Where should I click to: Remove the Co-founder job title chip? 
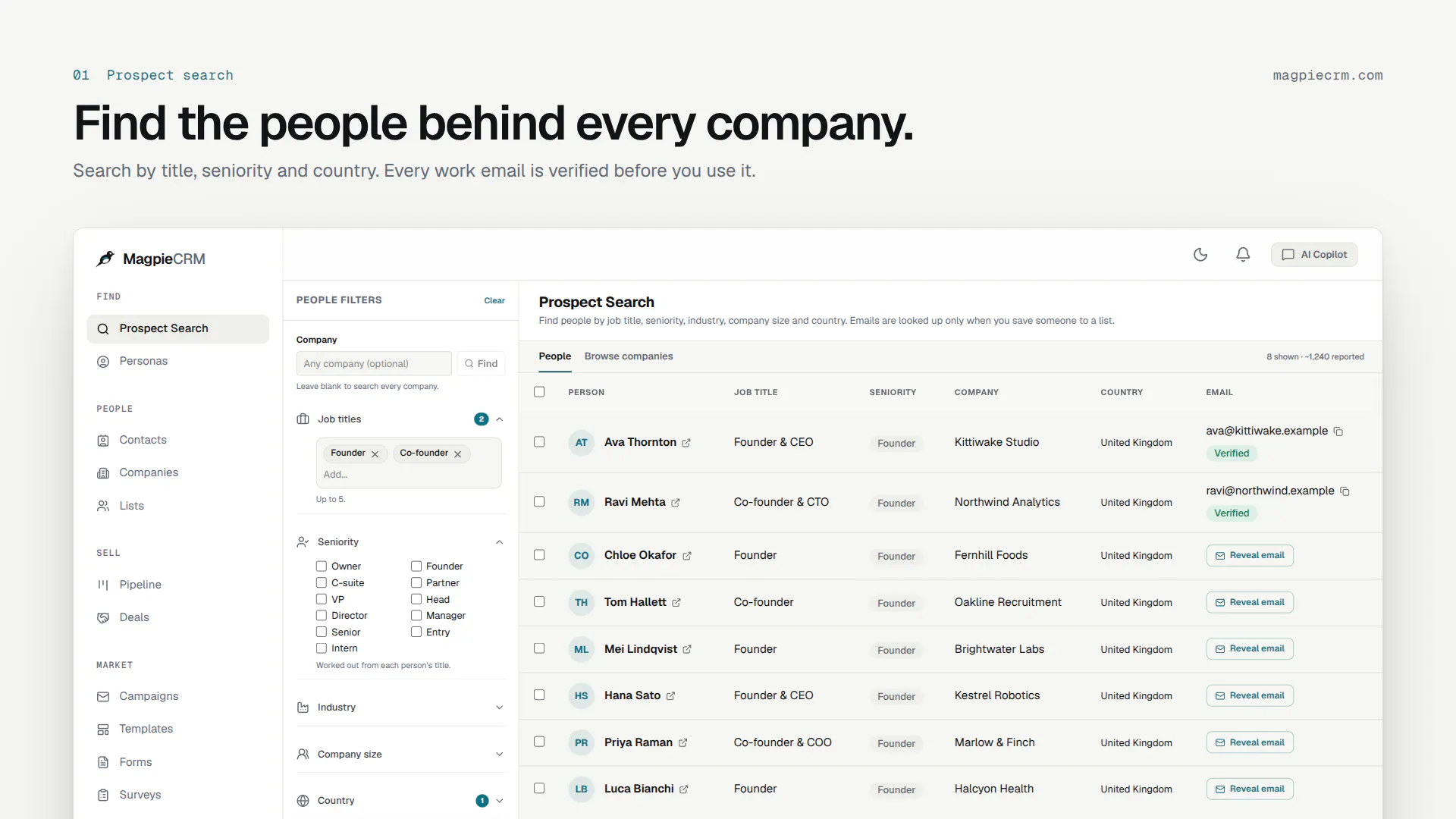coord(457,454)
